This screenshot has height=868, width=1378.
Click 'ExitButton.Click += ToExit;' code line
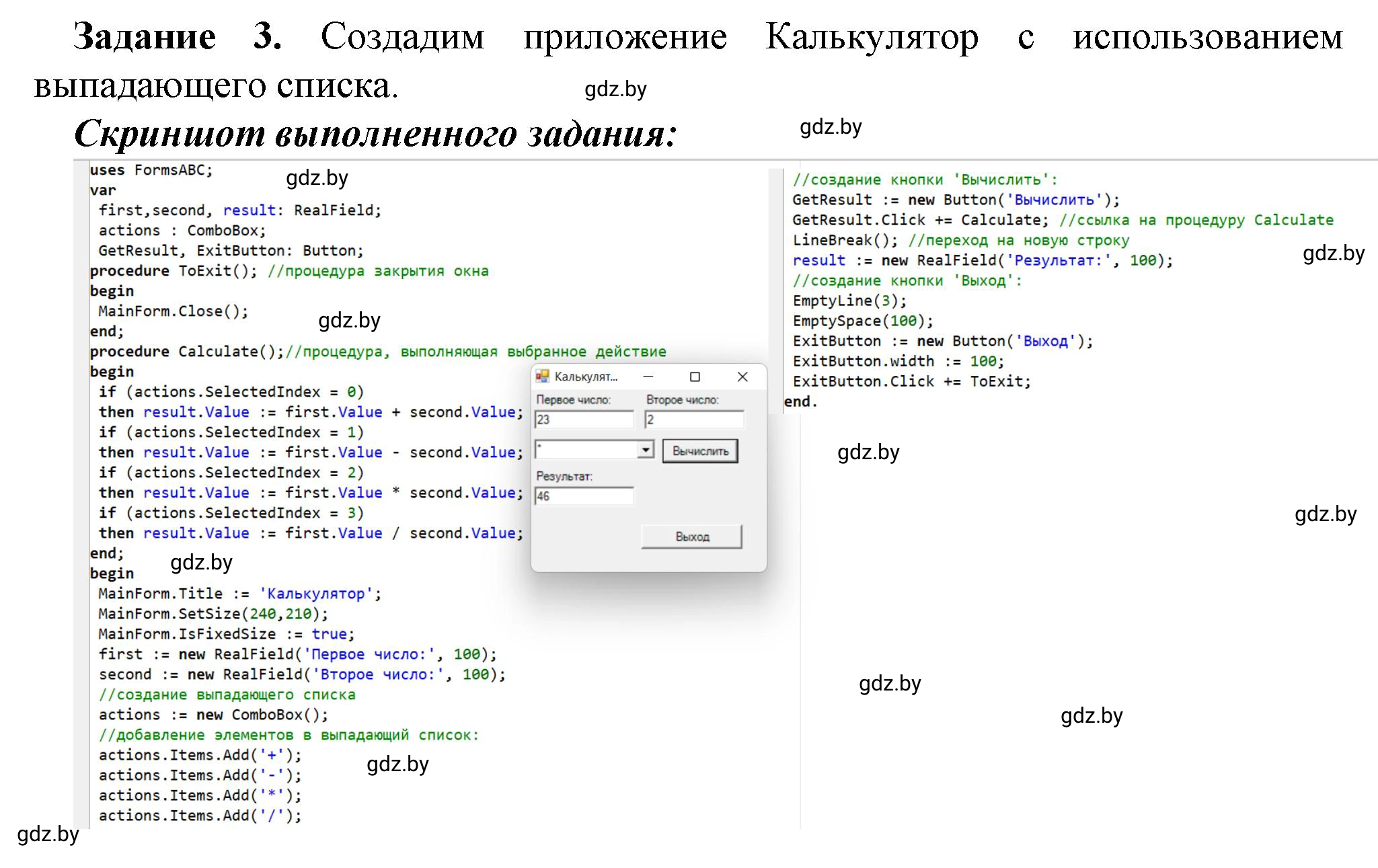912,381
